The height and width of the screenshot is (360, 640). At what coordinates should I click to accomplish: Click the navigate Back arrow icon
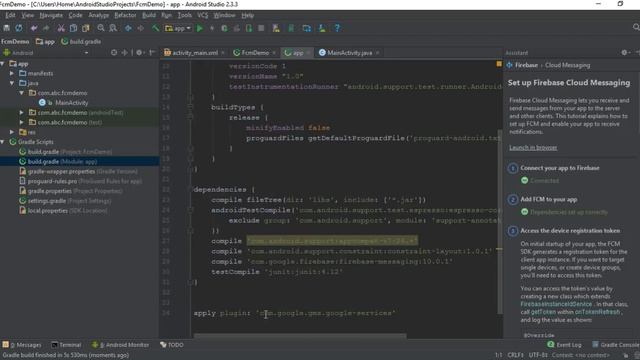click(x=128, y=28)
